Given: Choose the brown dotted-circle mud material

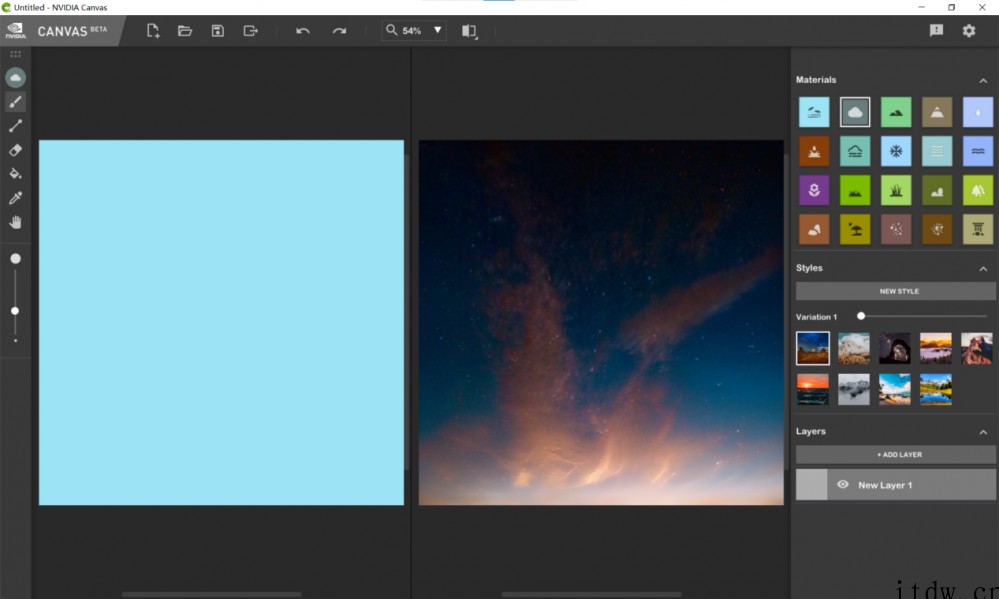Looking at the screenshot, I should [x=937, y=229].
